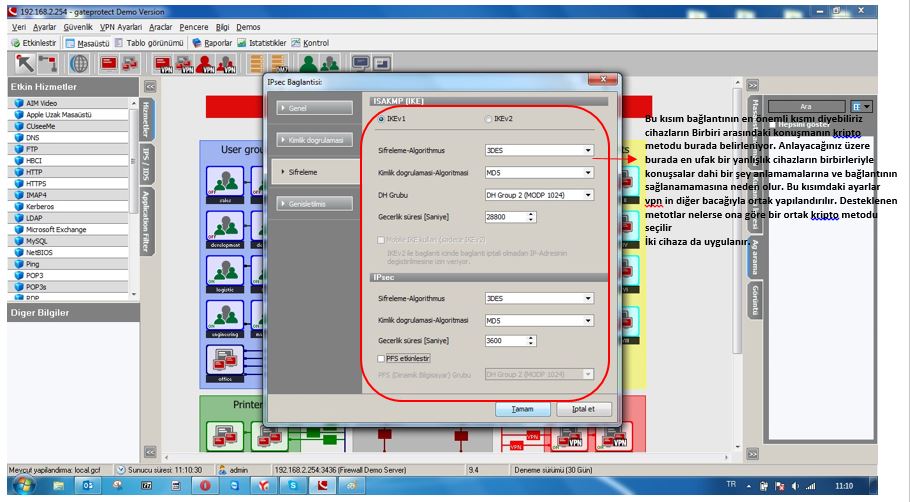Click the Etkinlestir toolbar icon
This screenshot has height=502, width=910.
[34, 43]
